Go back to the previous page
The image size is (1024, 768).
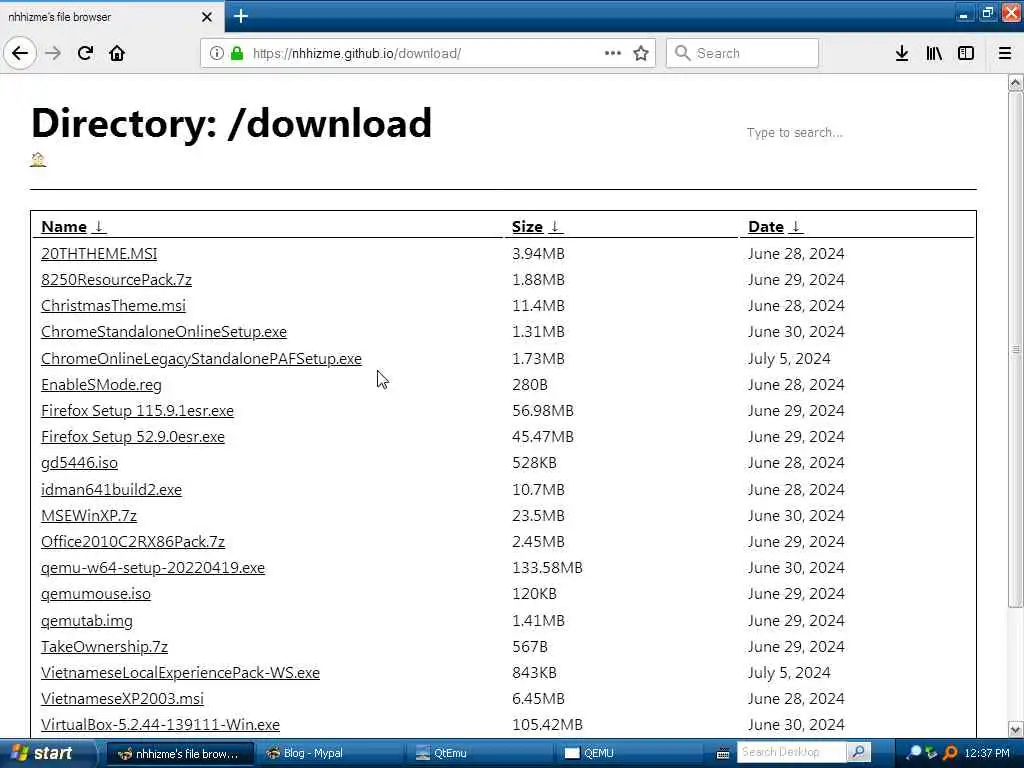[20, 53]
